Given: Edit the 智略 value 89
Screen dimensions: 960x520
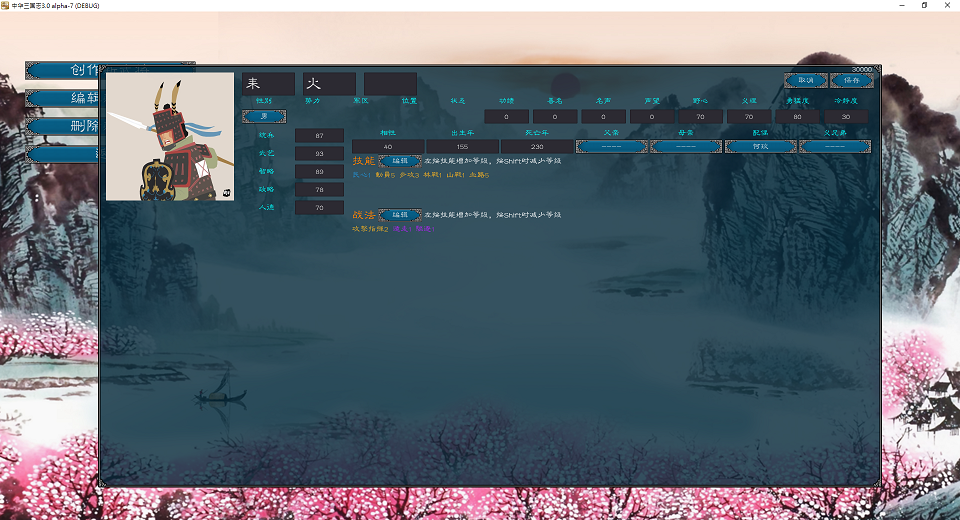Looking at the screenshot, I should coord(320,171).
